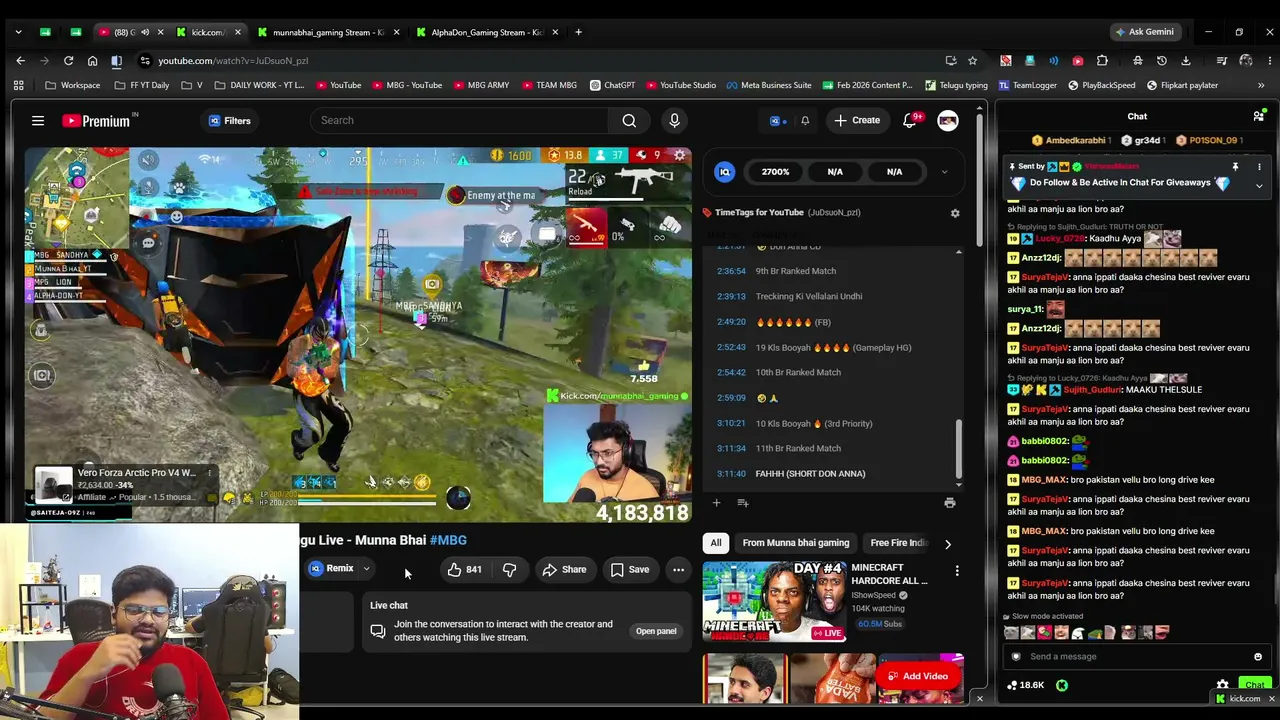Open the add-multiple tags list icon
The width and height of the screenshot is (1280, 720).
tap(743, 503)
